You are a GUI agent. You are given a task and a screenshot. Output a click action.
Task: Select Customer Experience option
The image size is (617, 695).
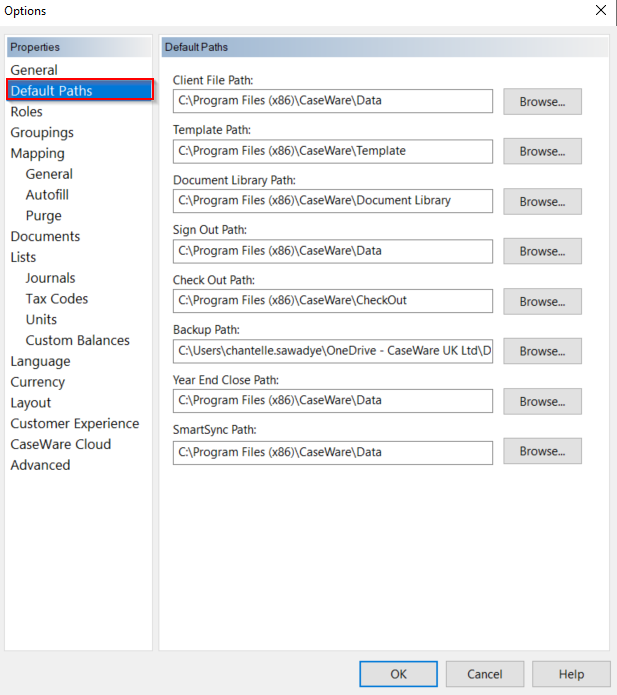(x=75, y=423)
